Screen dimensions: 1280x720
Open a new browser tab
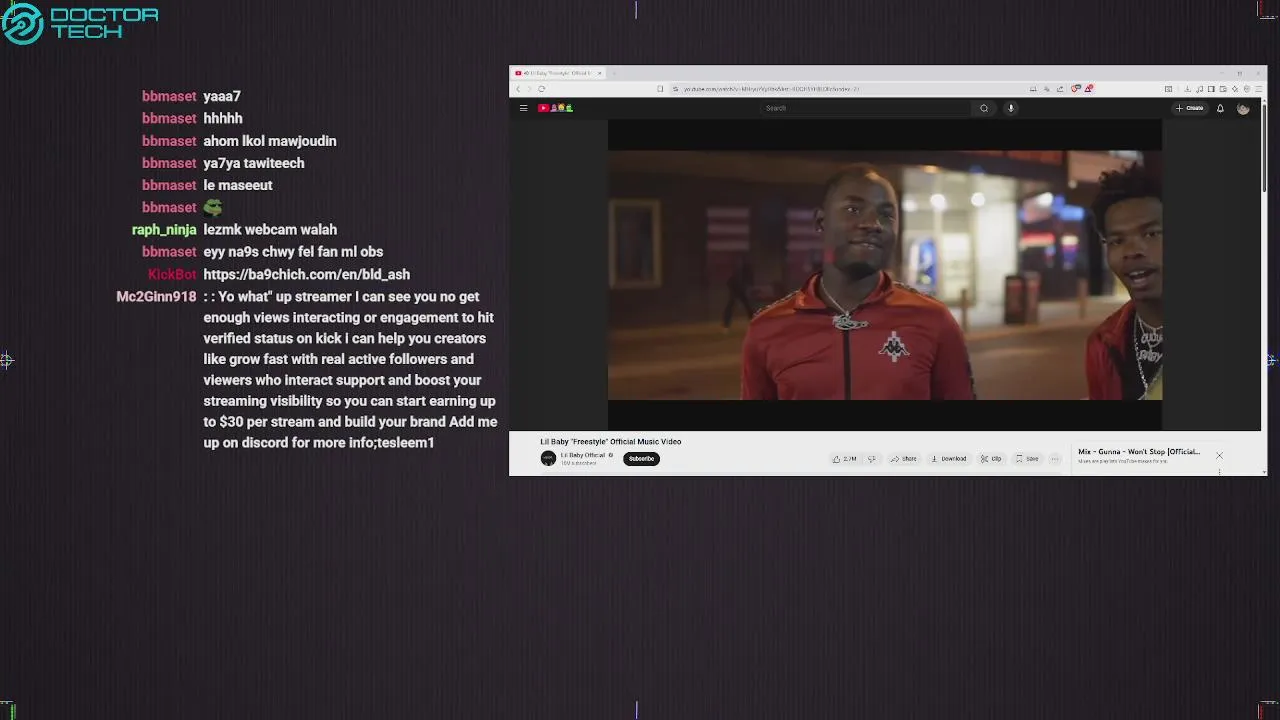tap(614, 73)
